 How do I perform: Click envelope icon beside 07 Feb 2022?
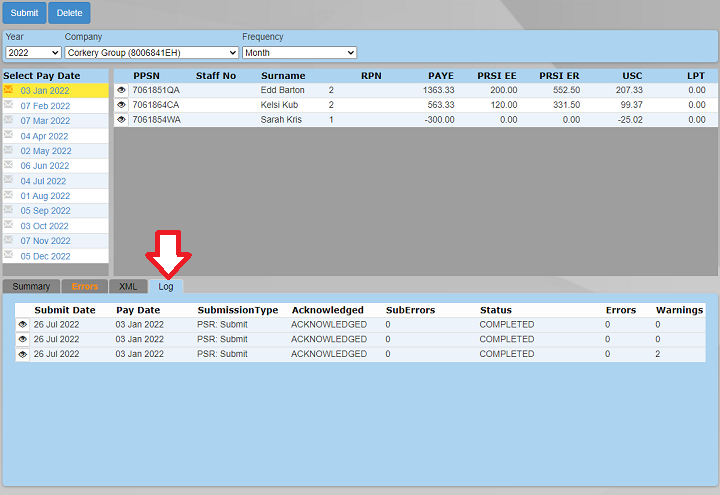tap(9, 105)
